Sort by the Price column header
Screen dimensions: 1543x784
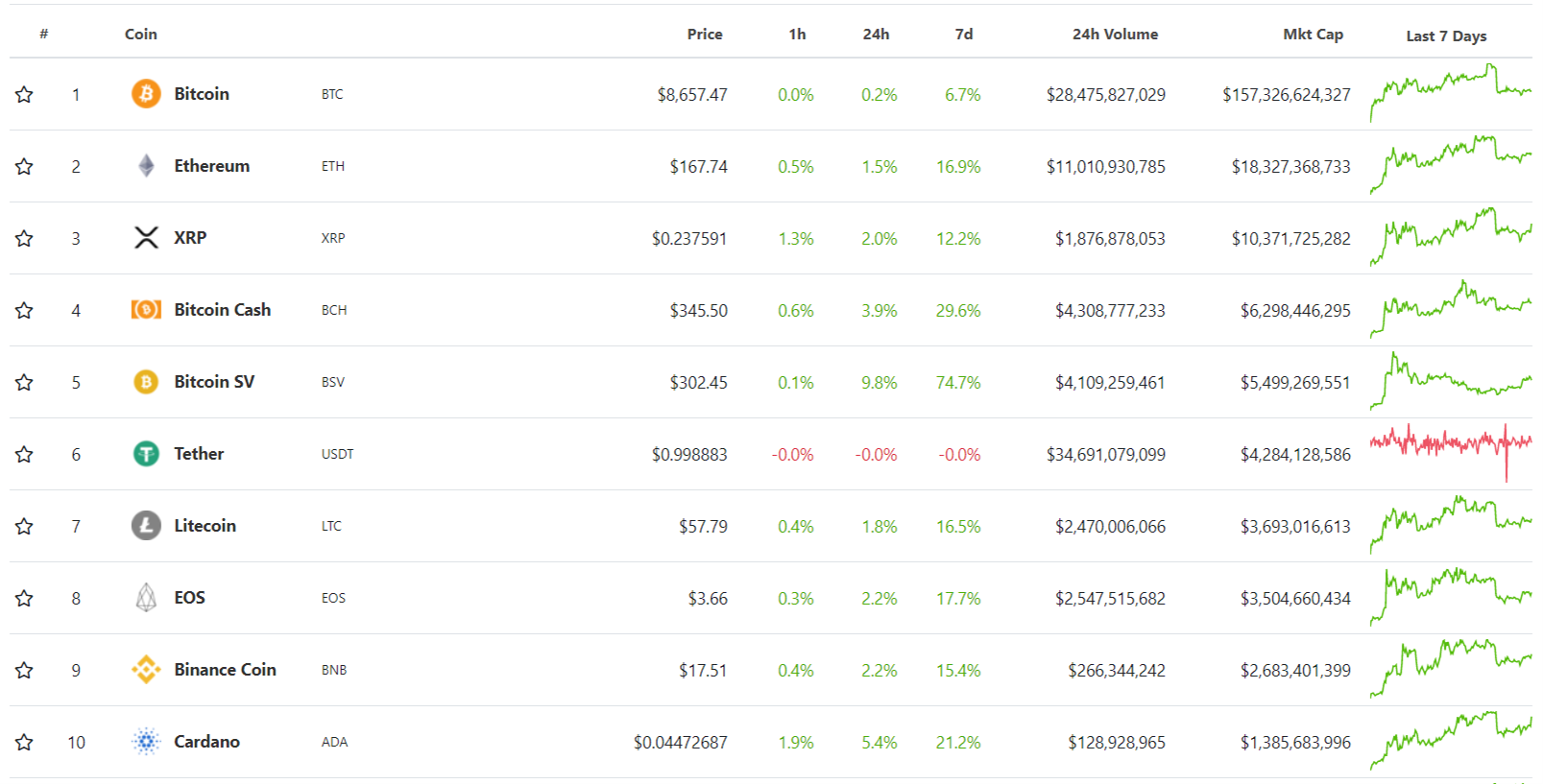[x=705, y=34]
